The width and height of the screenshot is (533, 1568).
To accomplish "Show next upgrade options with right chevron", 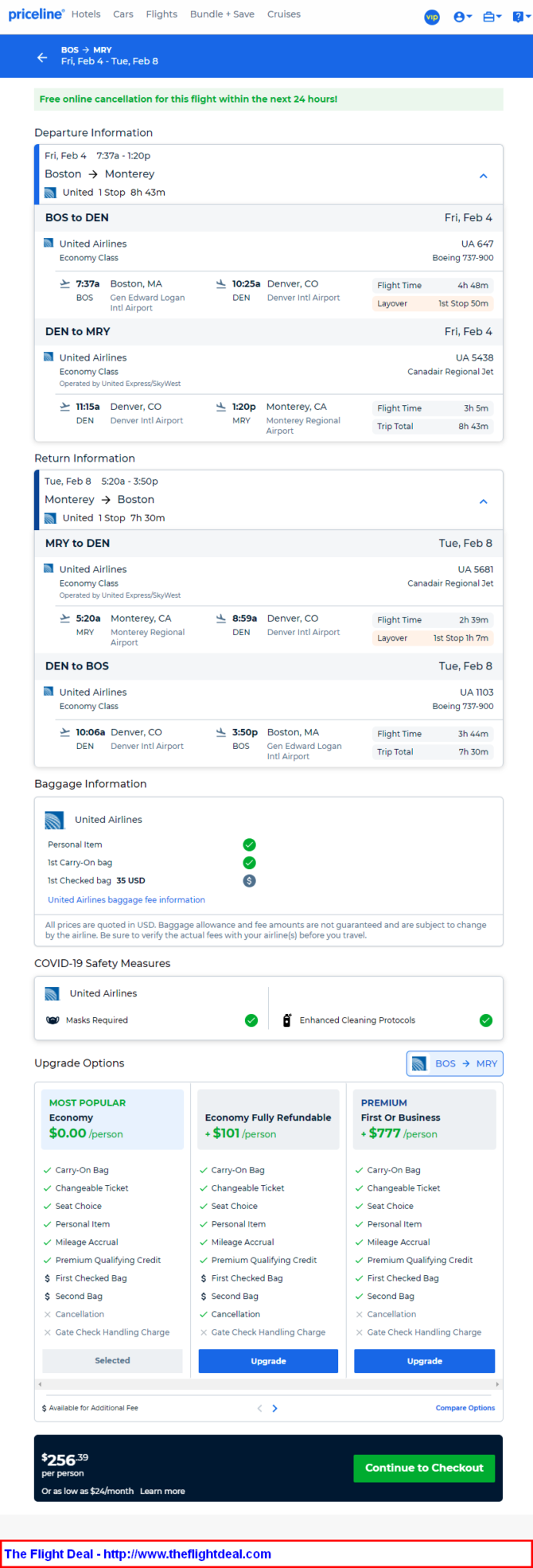I will click(x=275, y=1408).
